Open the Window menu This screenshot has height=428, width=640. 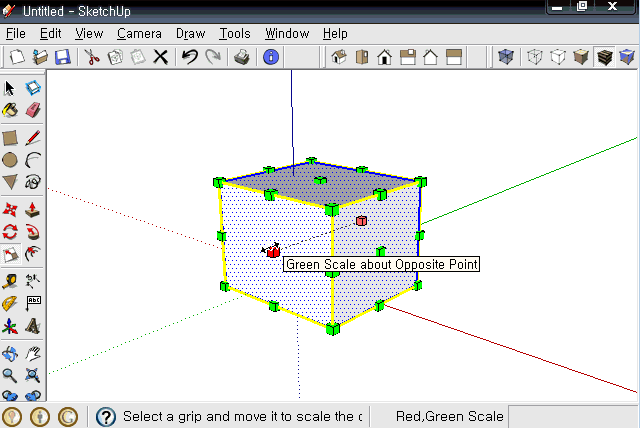coord(287,33)
